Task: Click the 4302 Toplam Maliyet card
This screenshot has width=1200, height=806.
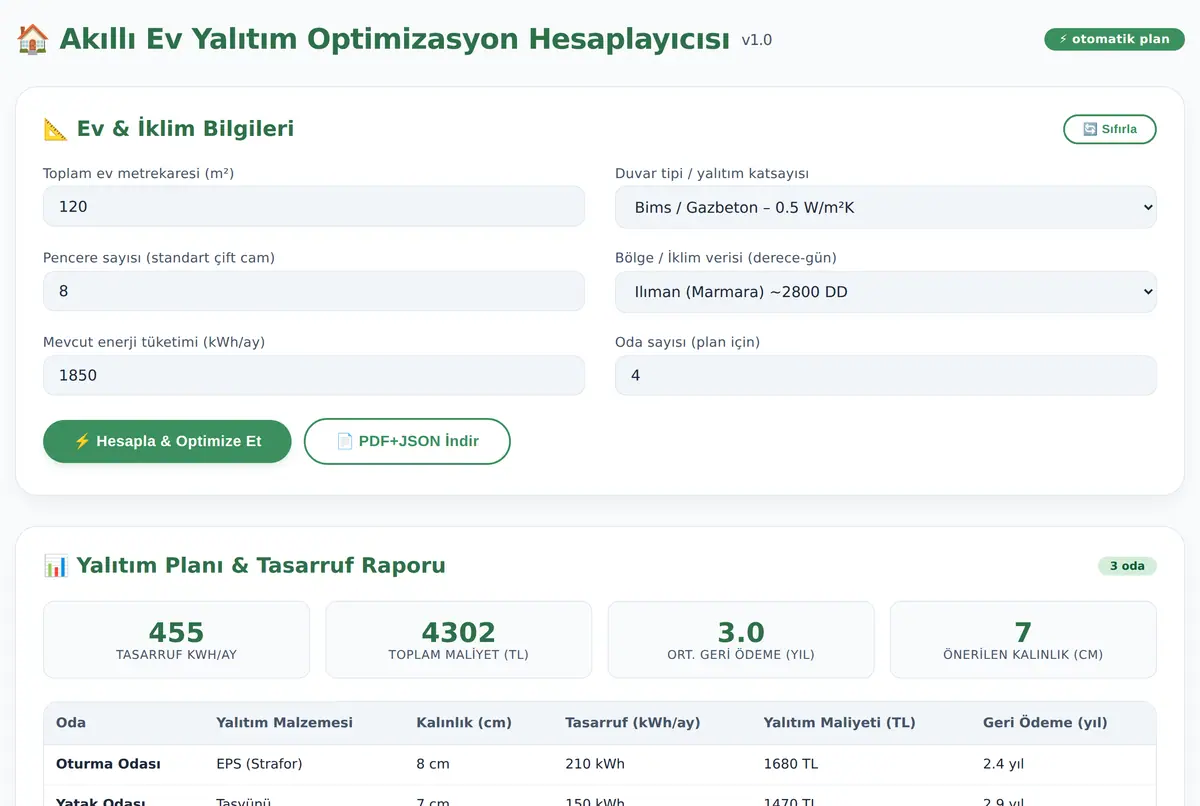Action: tap(458, 640)
